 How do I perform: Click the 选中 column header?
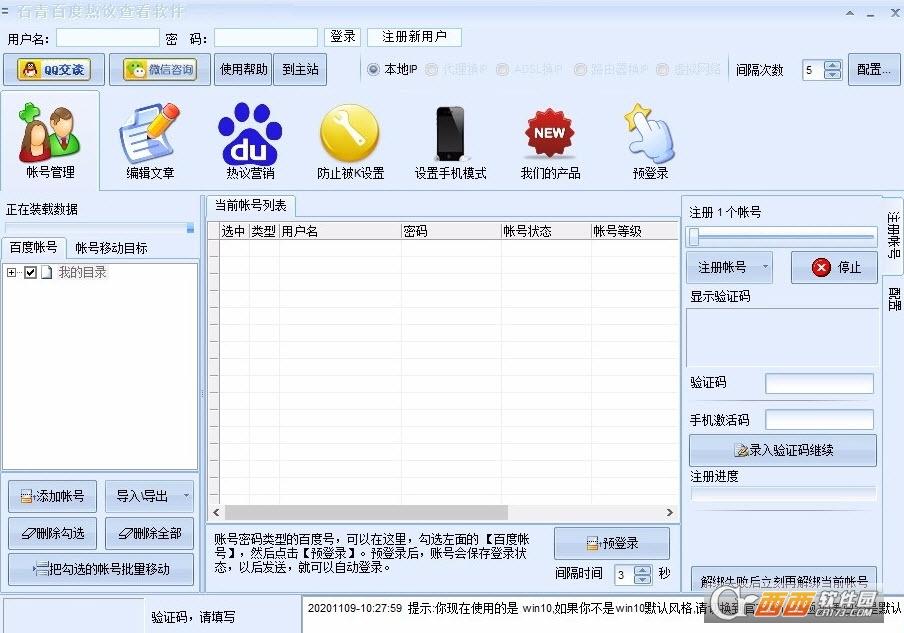click(x=234, y=231)
